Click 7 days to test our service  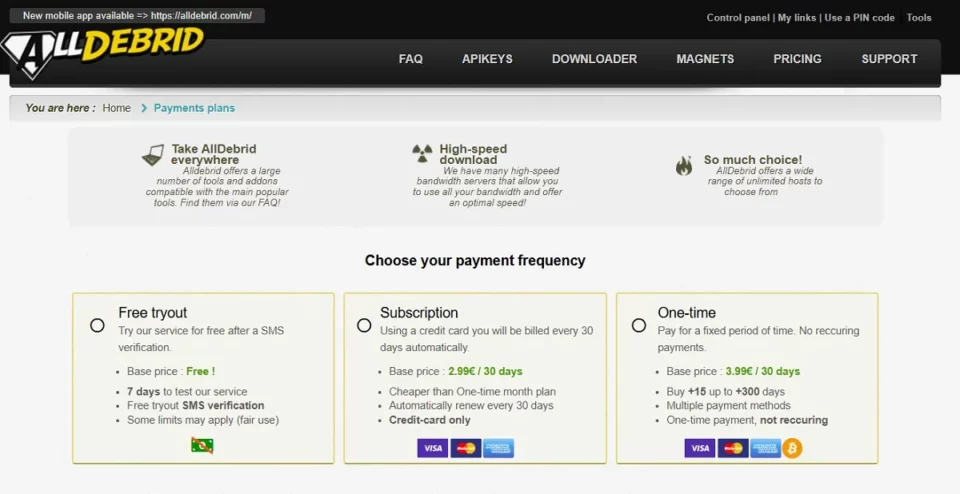coord(187,392)
